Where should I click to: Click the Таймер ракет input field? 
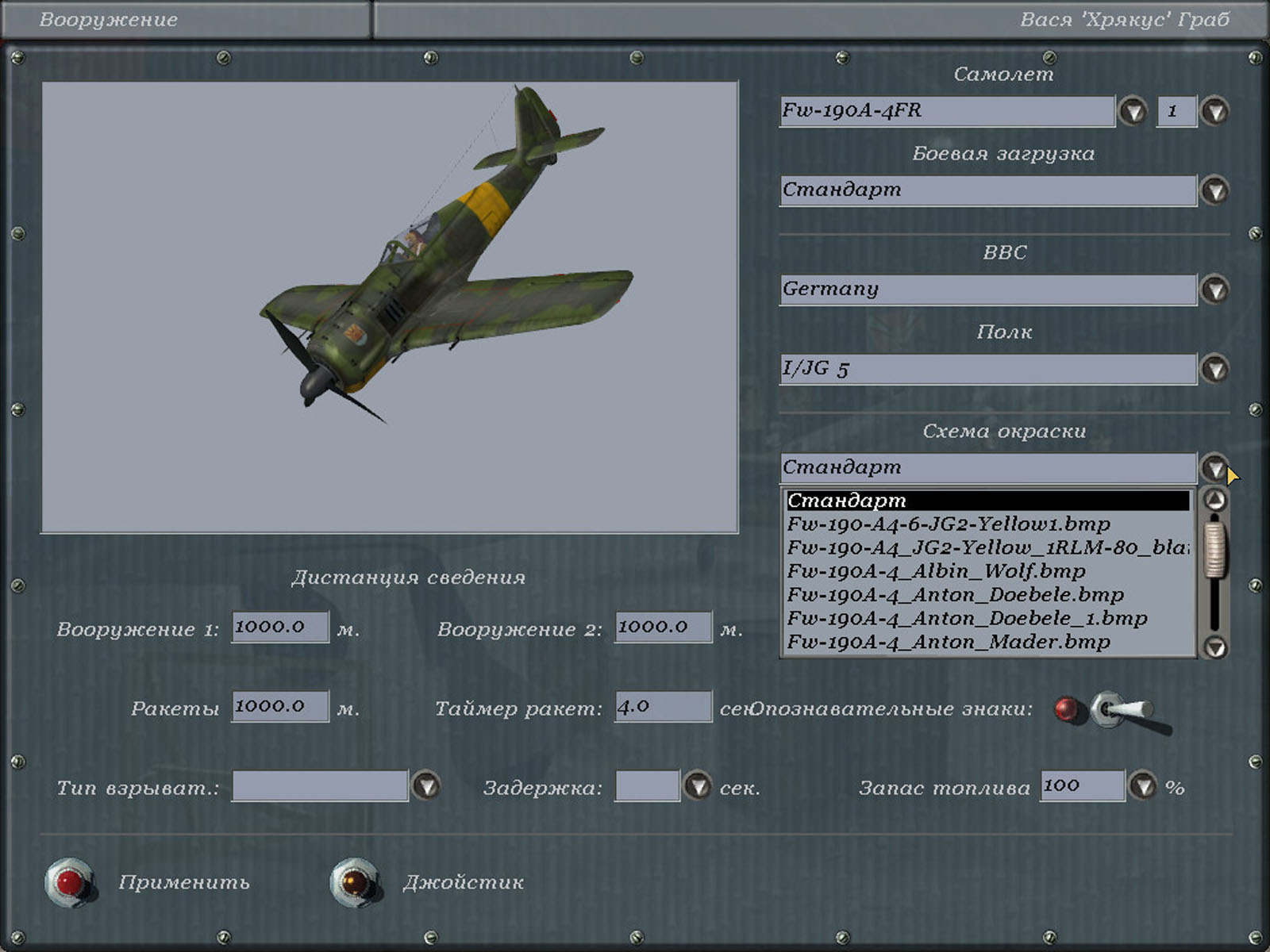coord(663,706)
